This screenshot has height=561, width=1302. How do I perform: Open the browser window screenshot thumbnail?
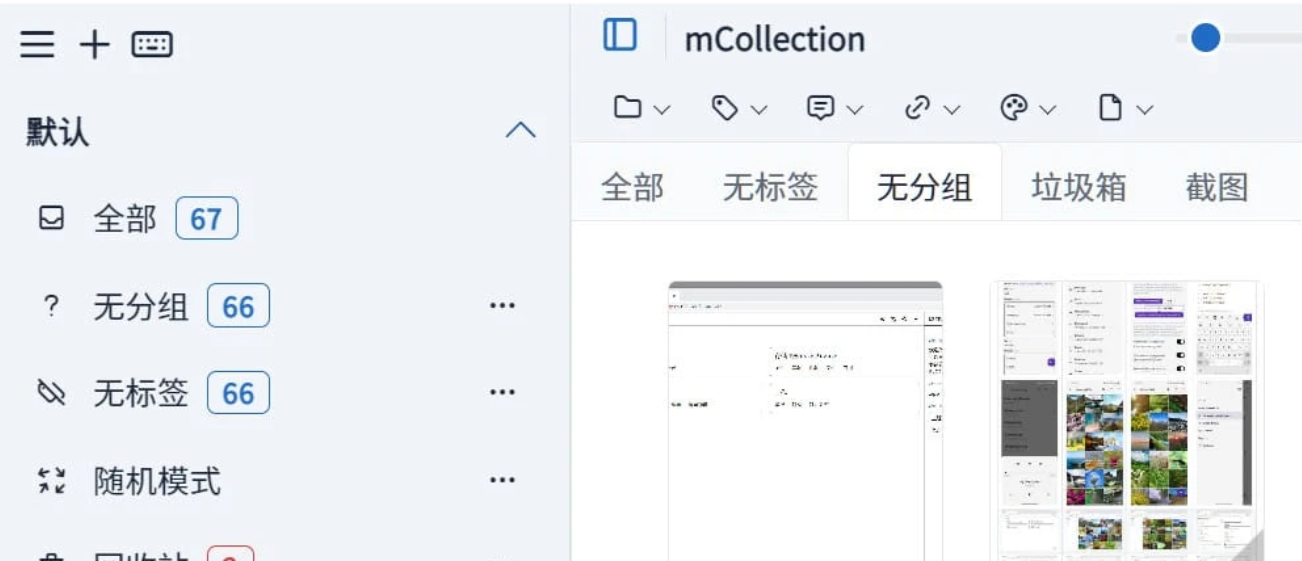[x=806, y=421]
